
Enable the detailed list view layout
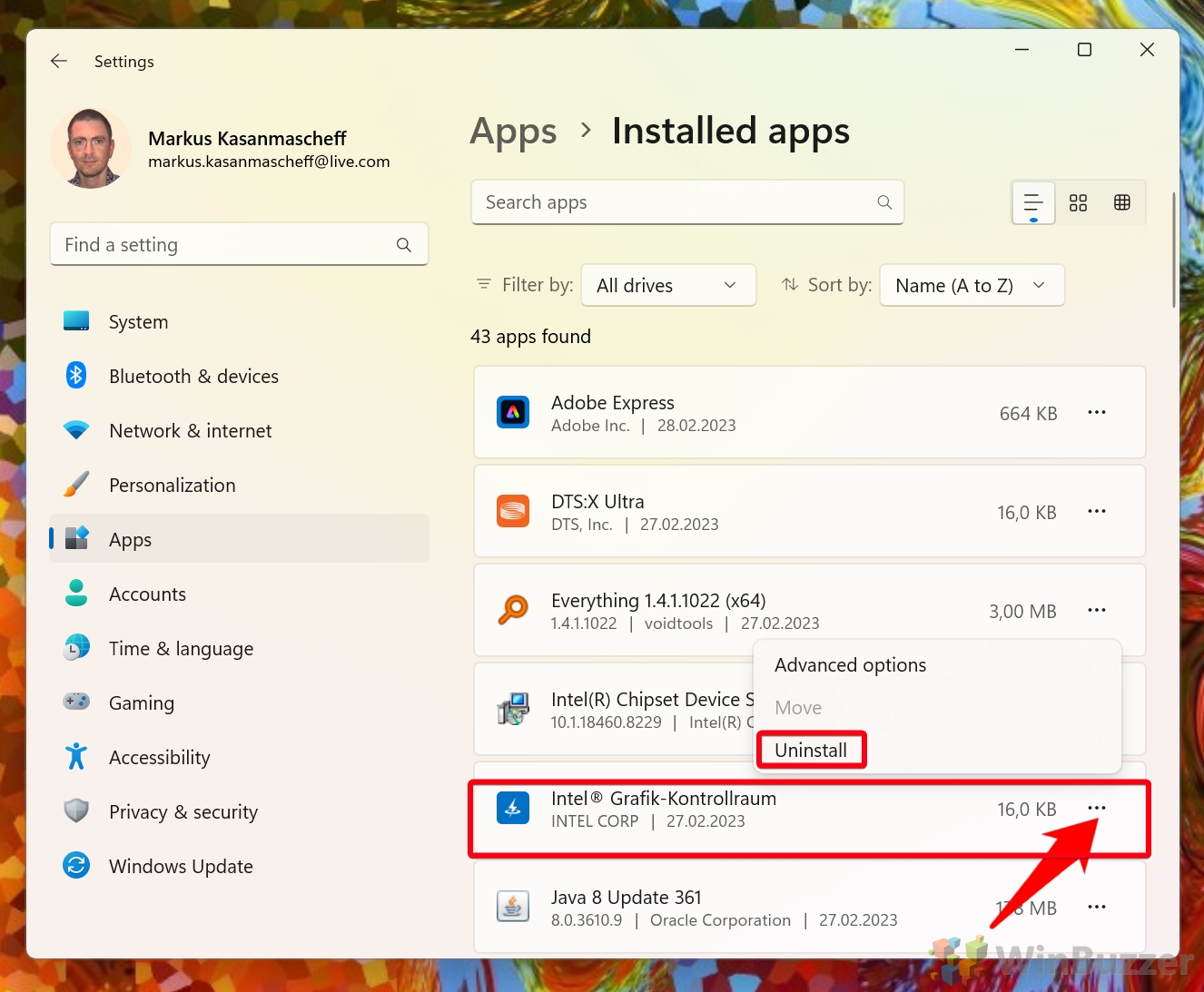pos(1032,202)
